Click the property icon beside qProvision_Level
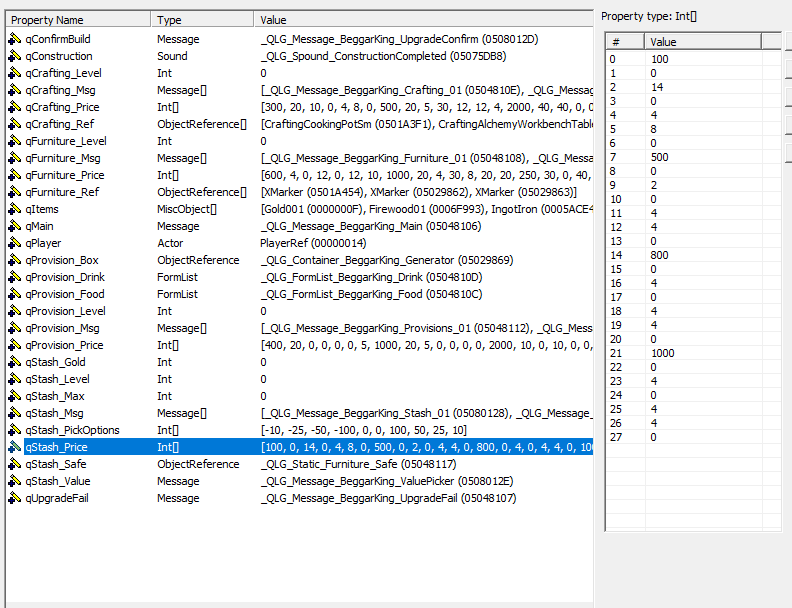This screenshot has height=608, width=792. point(15,311)
